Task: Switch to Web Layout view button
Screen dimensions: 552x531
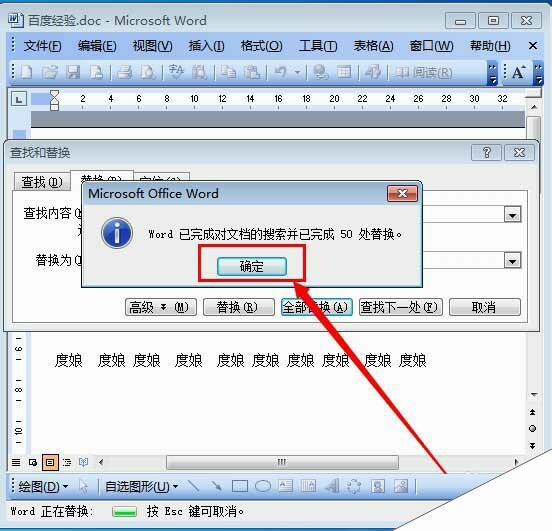Action: (x=33, y=462)
